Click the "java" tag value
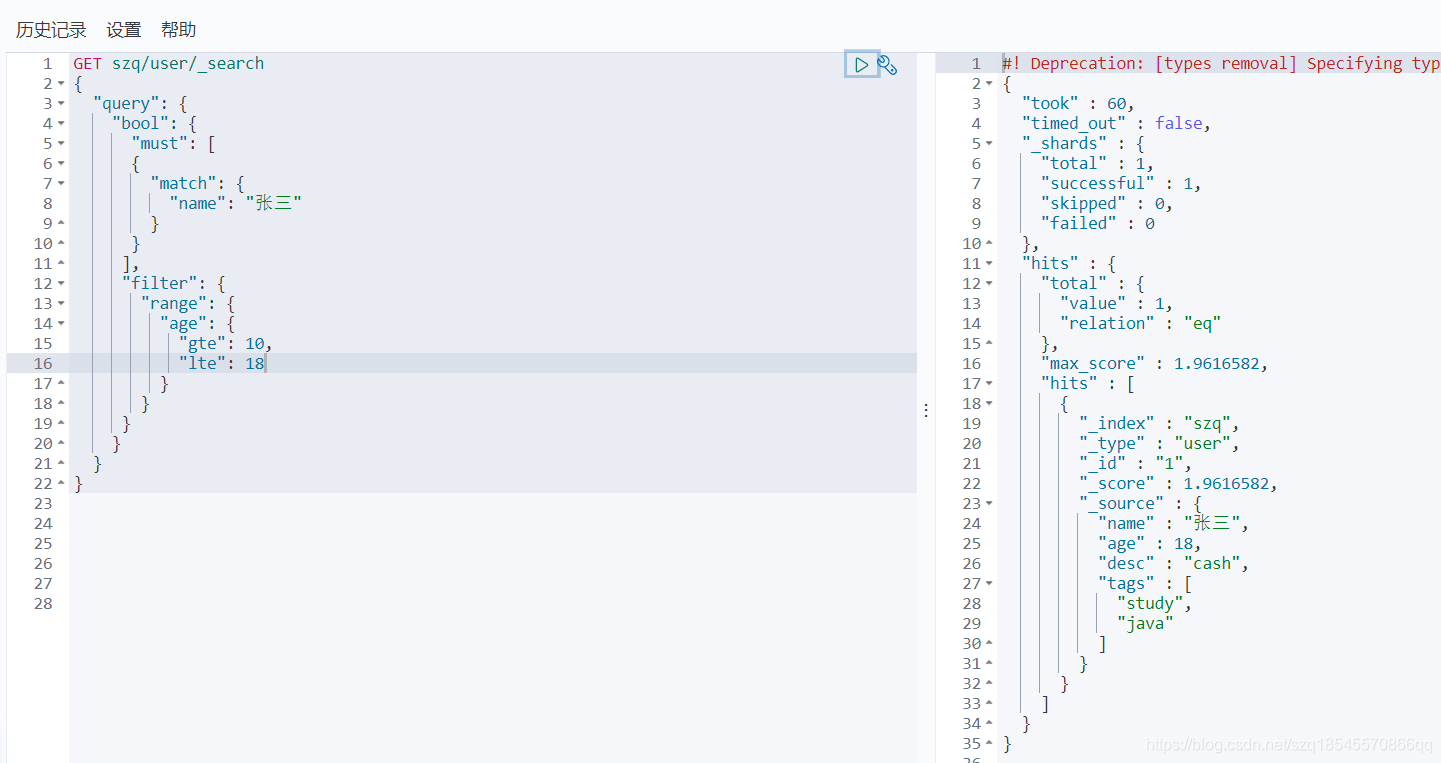 click(1145, 623)
